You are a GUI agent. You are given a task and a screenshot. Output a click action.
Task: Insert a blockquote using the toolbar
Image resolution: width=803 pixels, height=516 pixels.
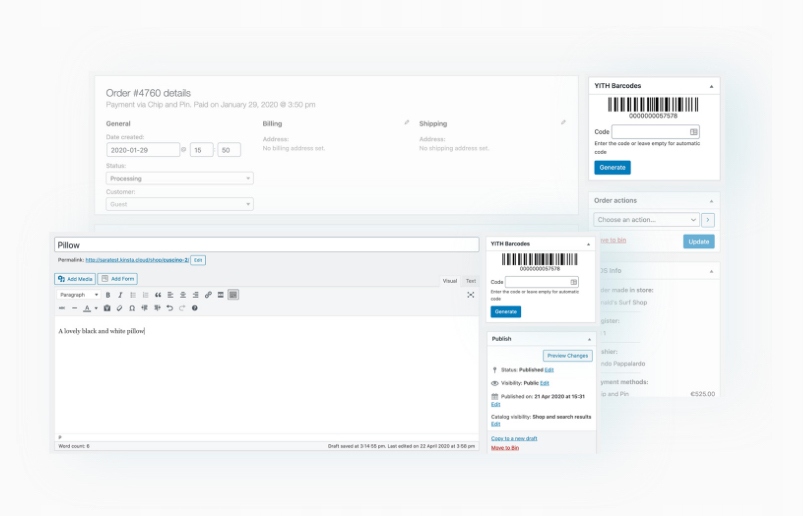tap(158, 295)
